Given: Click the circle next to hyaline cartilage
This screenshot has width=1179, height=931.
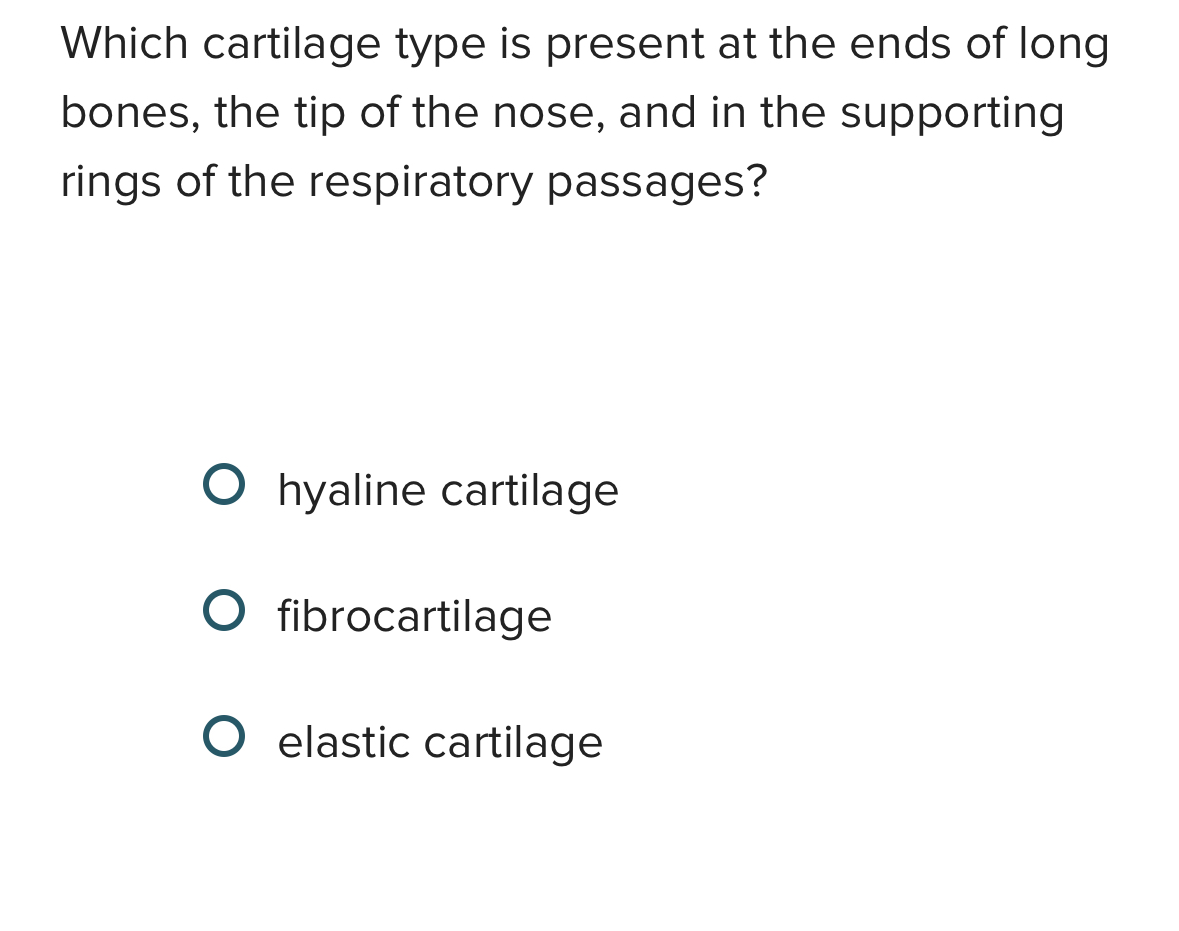Looking at the screenshot, I should 224,484.
